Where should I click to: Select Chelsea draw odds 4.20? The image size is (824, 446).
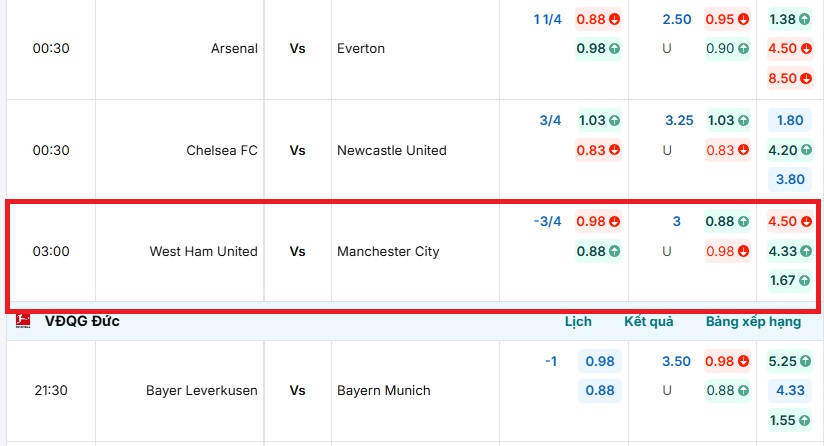[x=789, y=150]
